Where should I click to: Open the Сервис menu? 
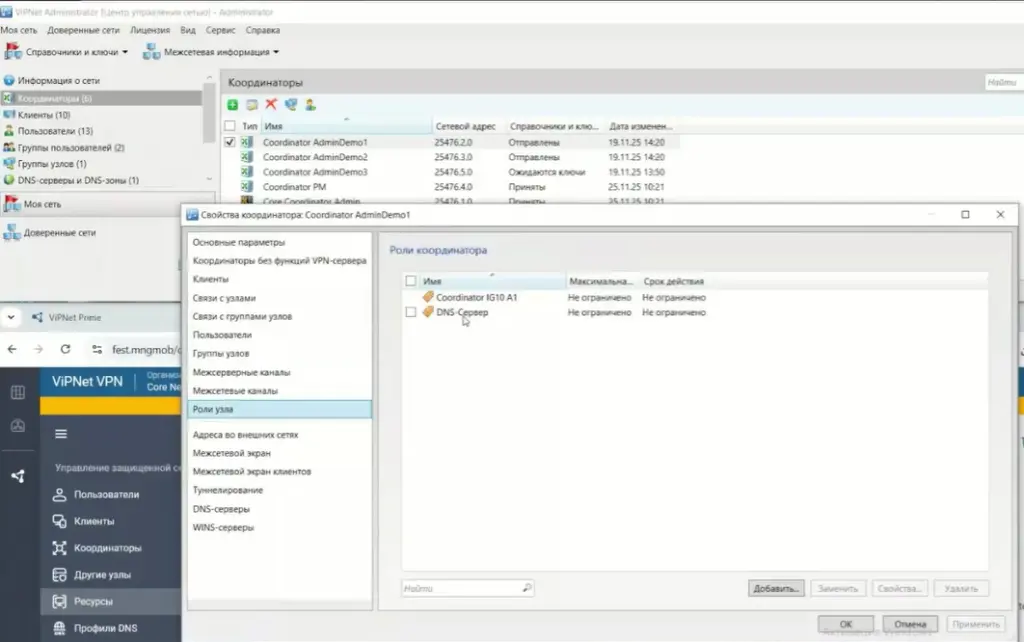[x=220, y=30]
